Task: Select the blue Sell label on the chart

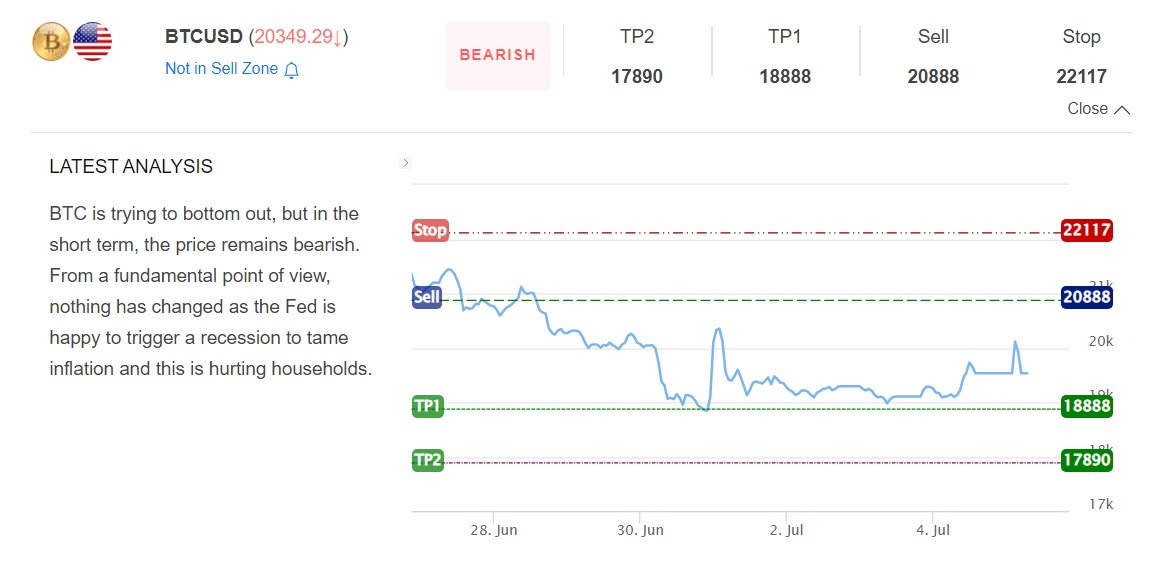Action: coord(427,298)
